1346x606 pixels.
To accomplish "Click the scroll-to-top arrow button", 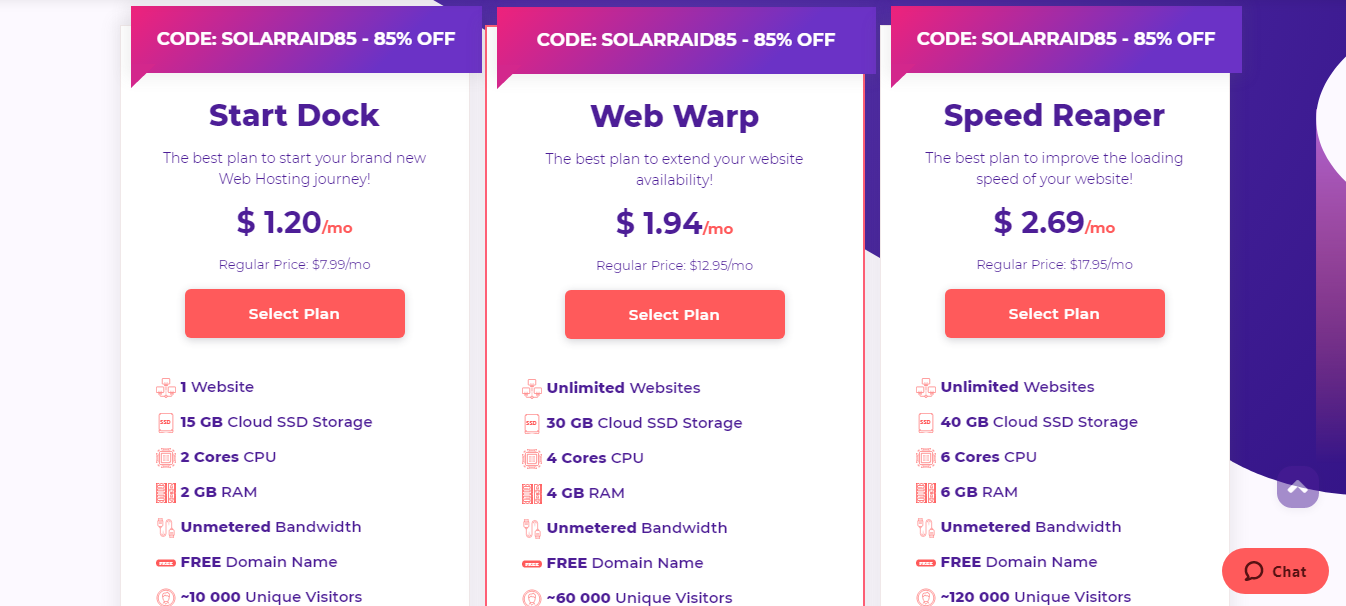I will point(1297,487).
